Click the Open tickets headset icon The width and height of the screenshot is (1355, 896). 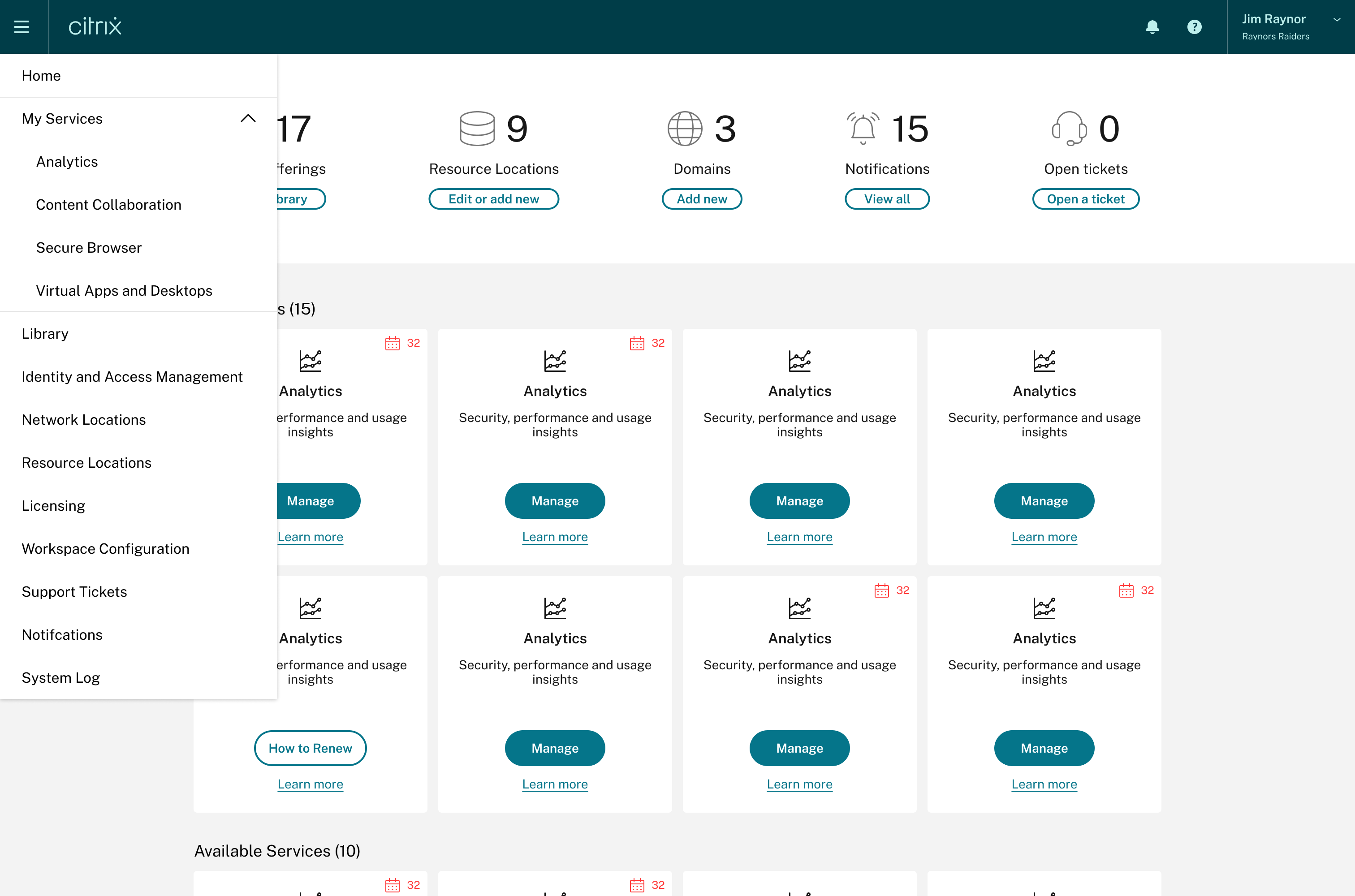click(1069, 129)
